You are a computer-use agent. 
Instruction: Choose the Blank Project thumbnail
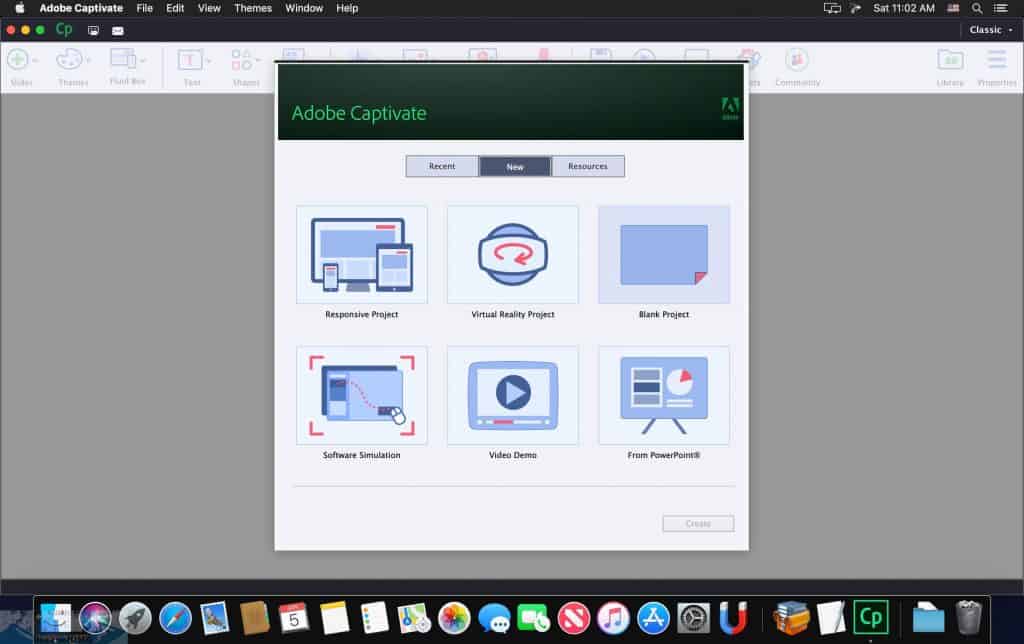[664, 255]
